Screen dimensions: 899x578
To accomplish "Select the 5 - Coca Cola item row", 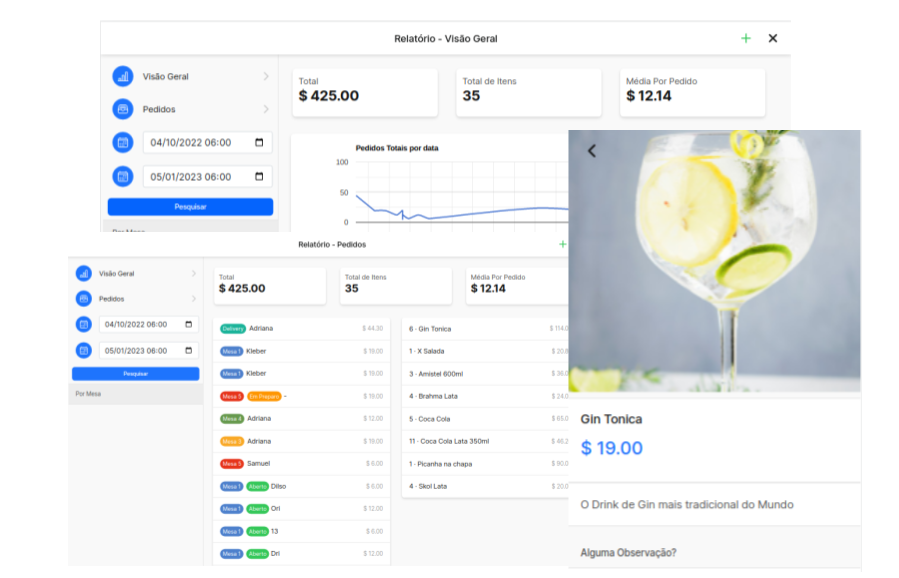I will [486, 419].
